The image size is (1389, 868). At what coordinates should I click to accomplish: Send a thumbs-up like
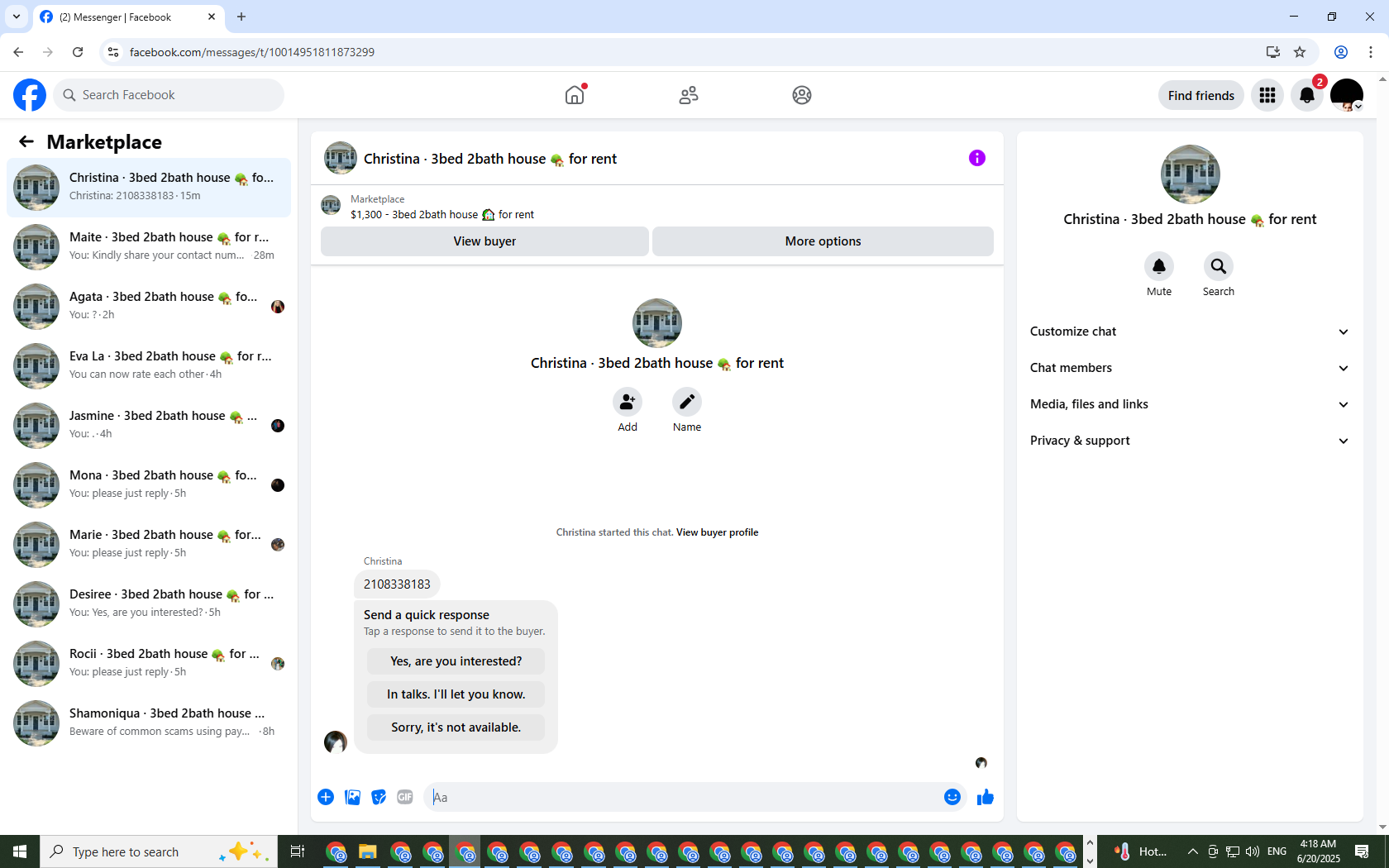coord(986,797)
